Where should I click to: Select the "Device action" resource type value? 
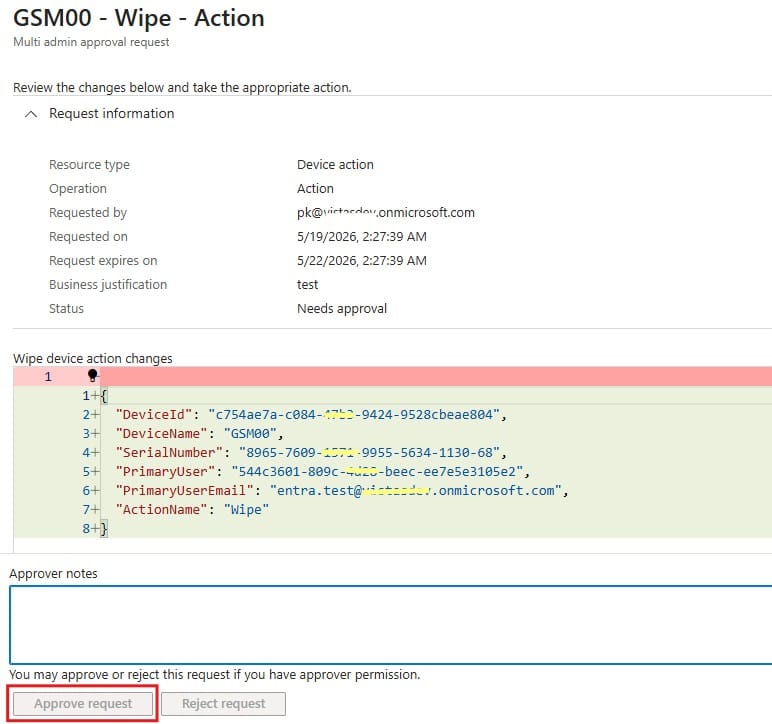(335, 164)
